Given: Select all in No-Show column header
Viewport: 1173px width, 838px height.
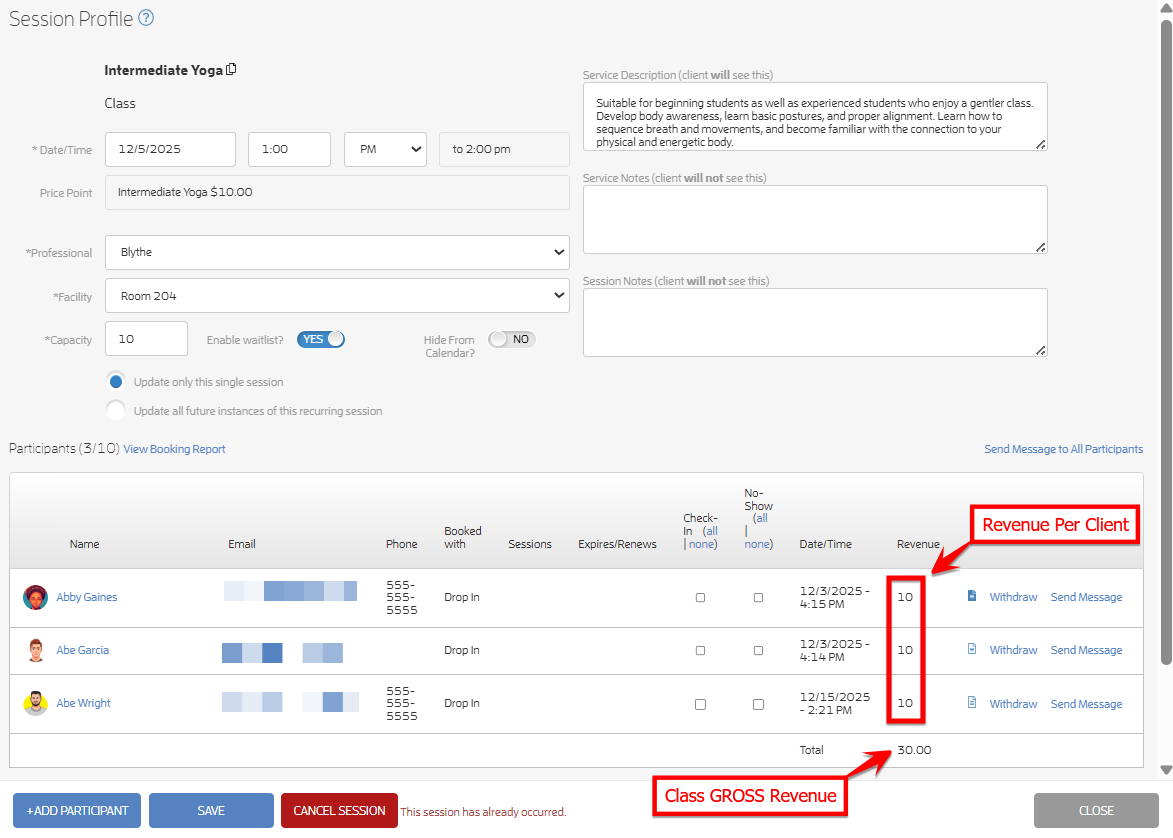Looking at the screenshot, I should (x=762, y=519).
